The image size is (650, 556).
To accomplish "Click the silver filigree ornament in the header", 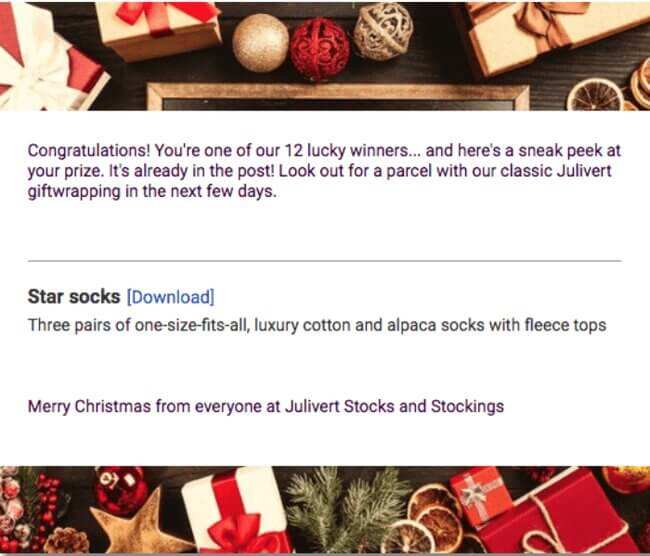I will click(384, 30).
